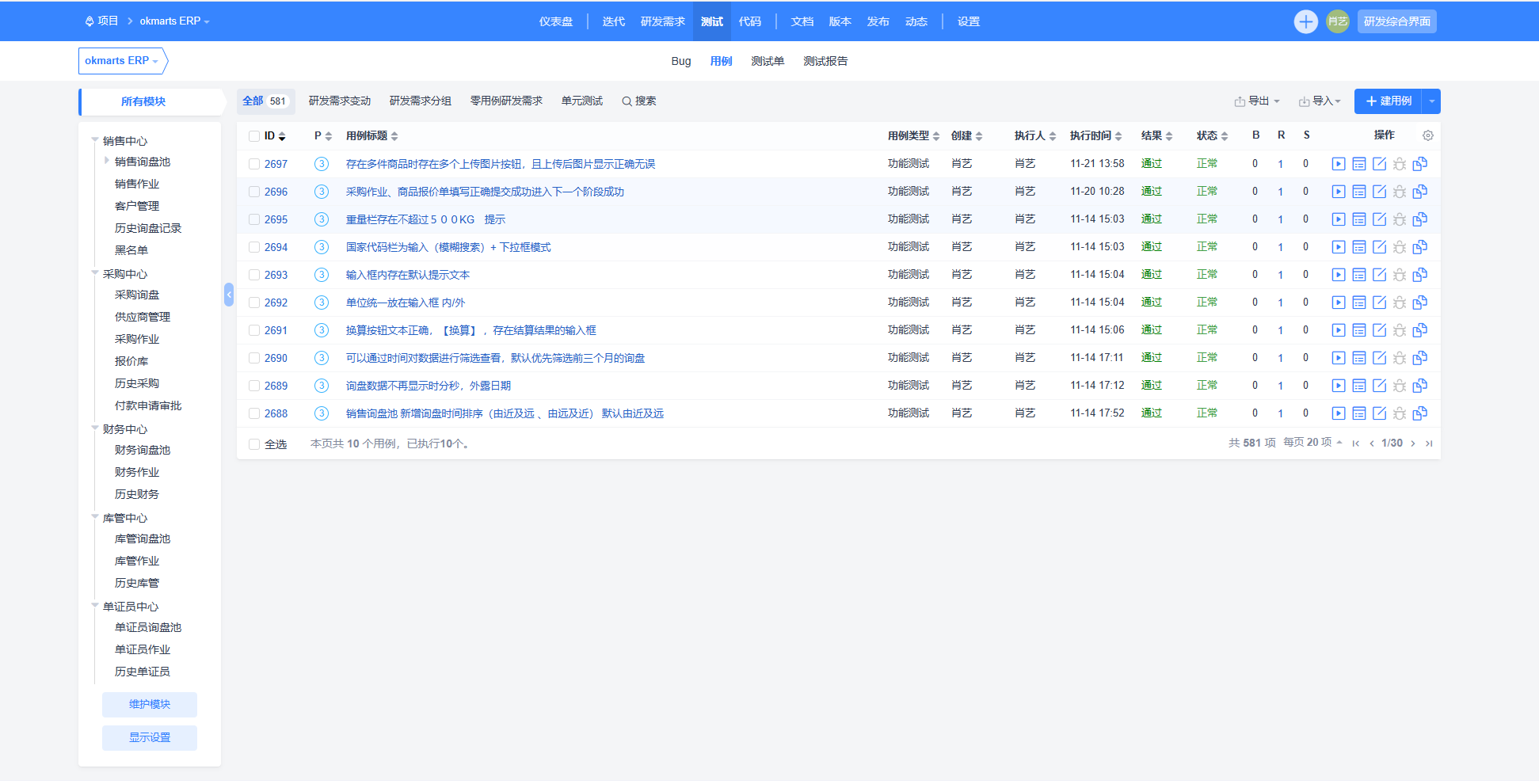Image resolution: width=1539 pixels, height=784 pixels.
Task: Select 供应商管理 module in tree
Action: [x=143, y=317]
